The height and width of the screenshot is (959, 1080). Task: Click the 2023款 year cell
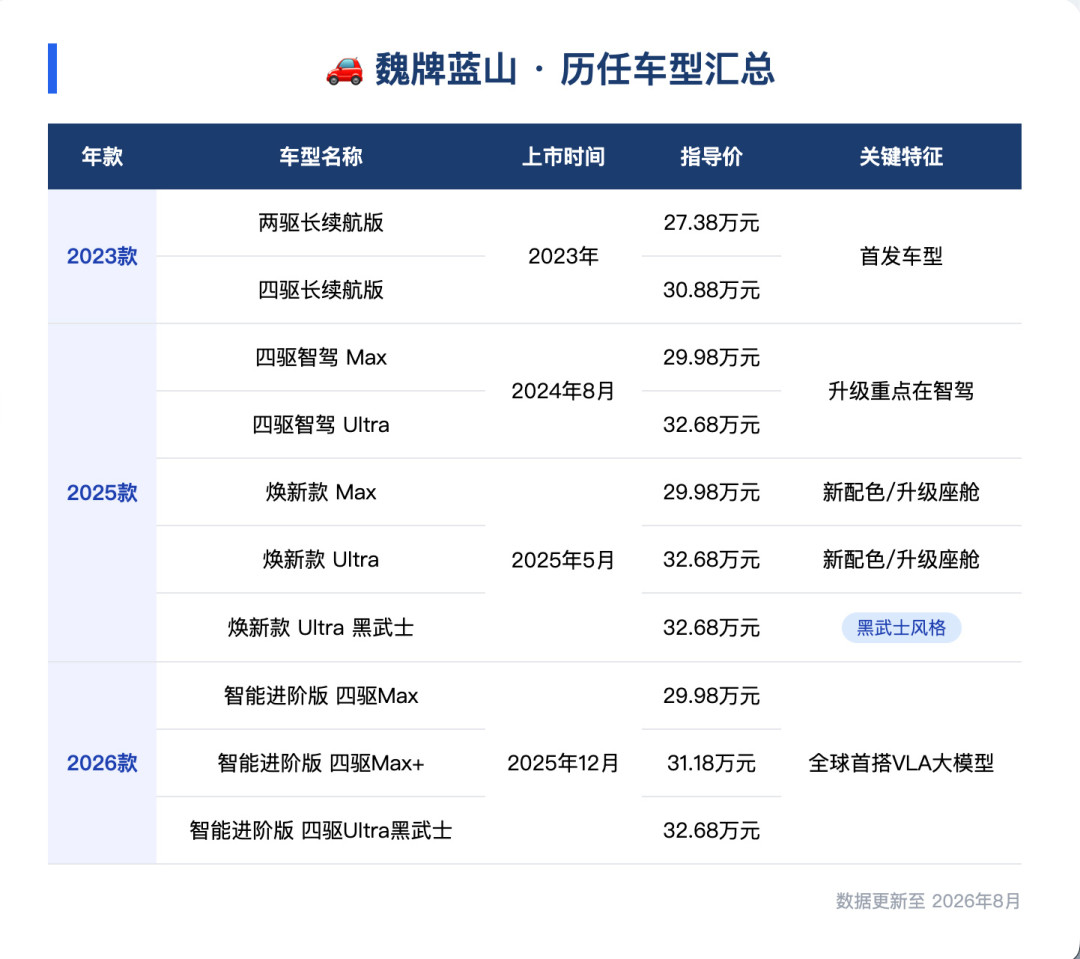coord(102,256)
